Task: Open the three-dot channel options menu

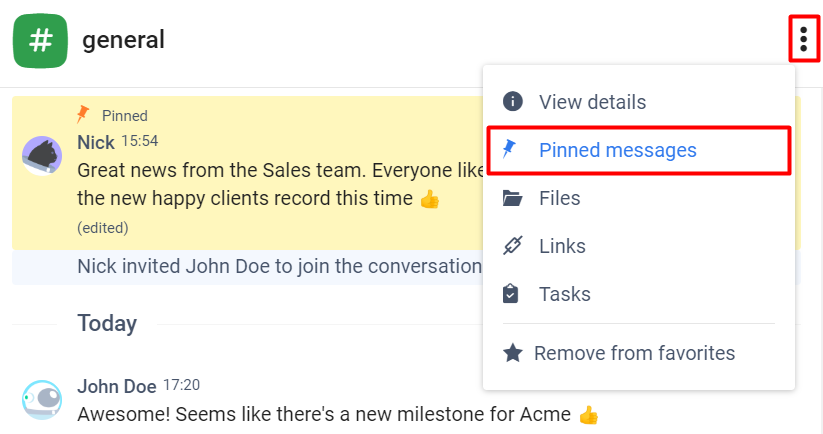Action: pos(804,39)
